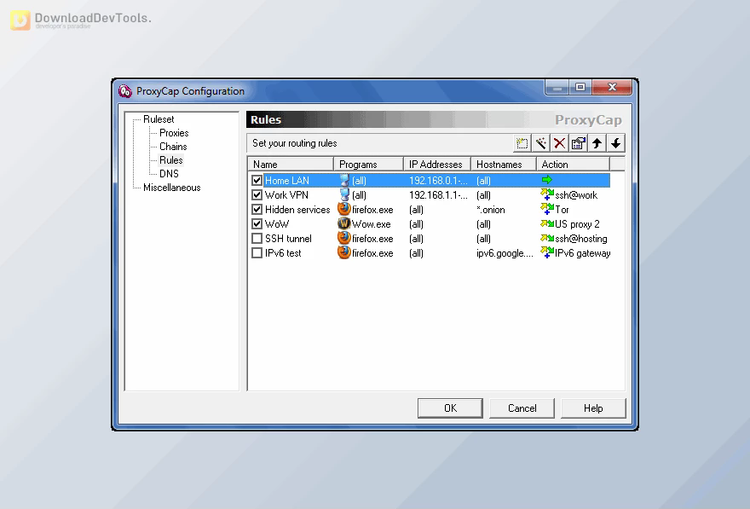This screenshot has width=750, height=509.
Task: Click the 192.168.0.1-... IP address cell
Action: [438, 180]
